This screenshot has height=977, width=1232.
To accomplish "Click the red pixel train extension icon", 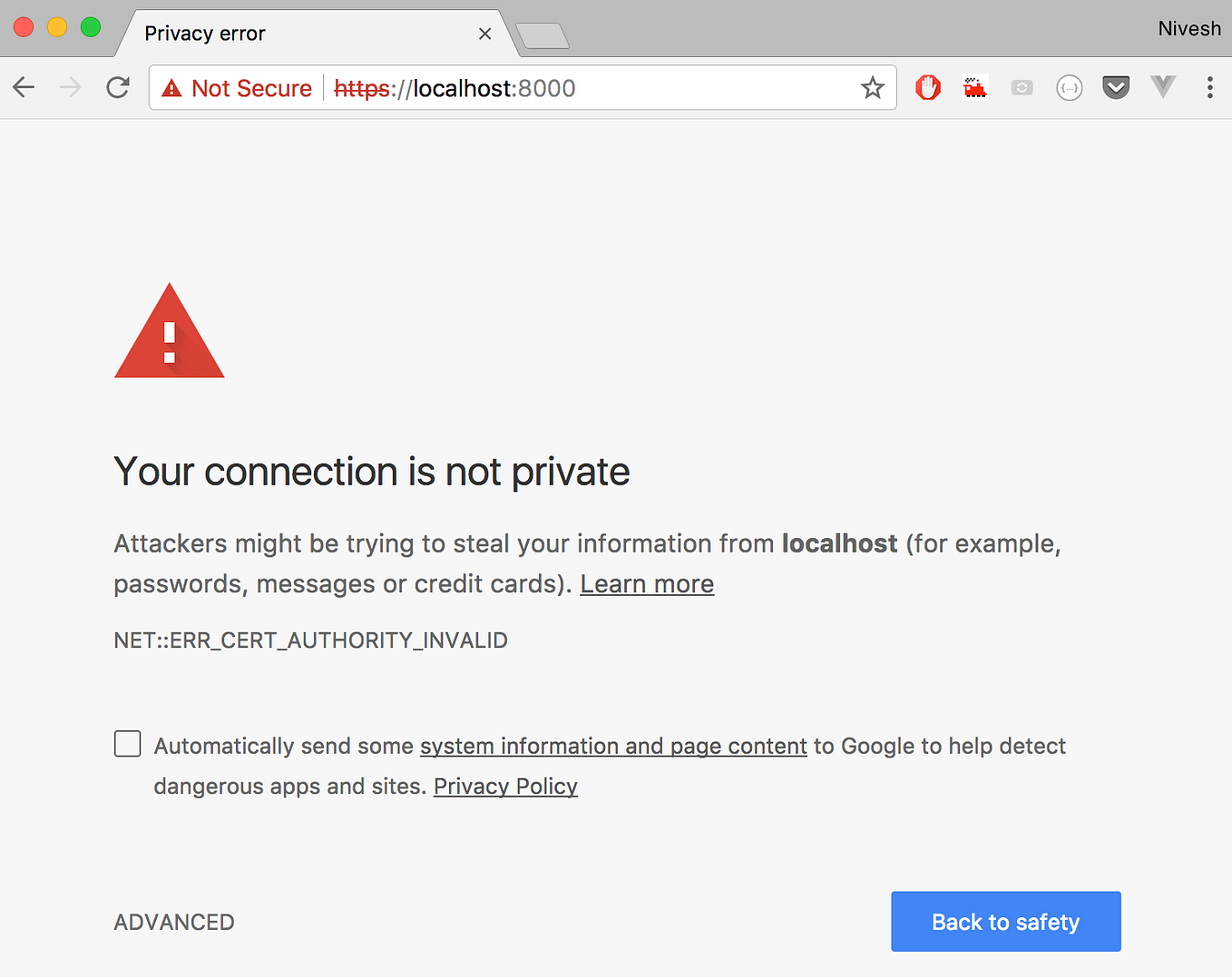I will [x=975, y=87].
